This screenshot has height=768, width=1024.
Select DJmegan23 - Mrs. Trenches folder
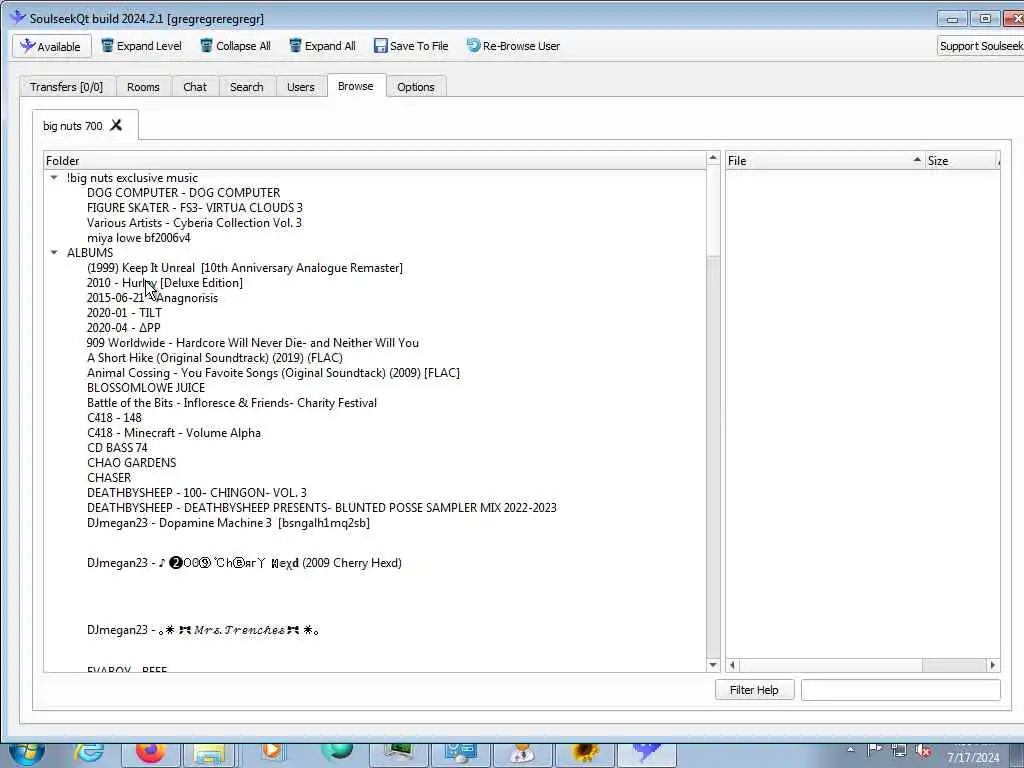[203, 630]
